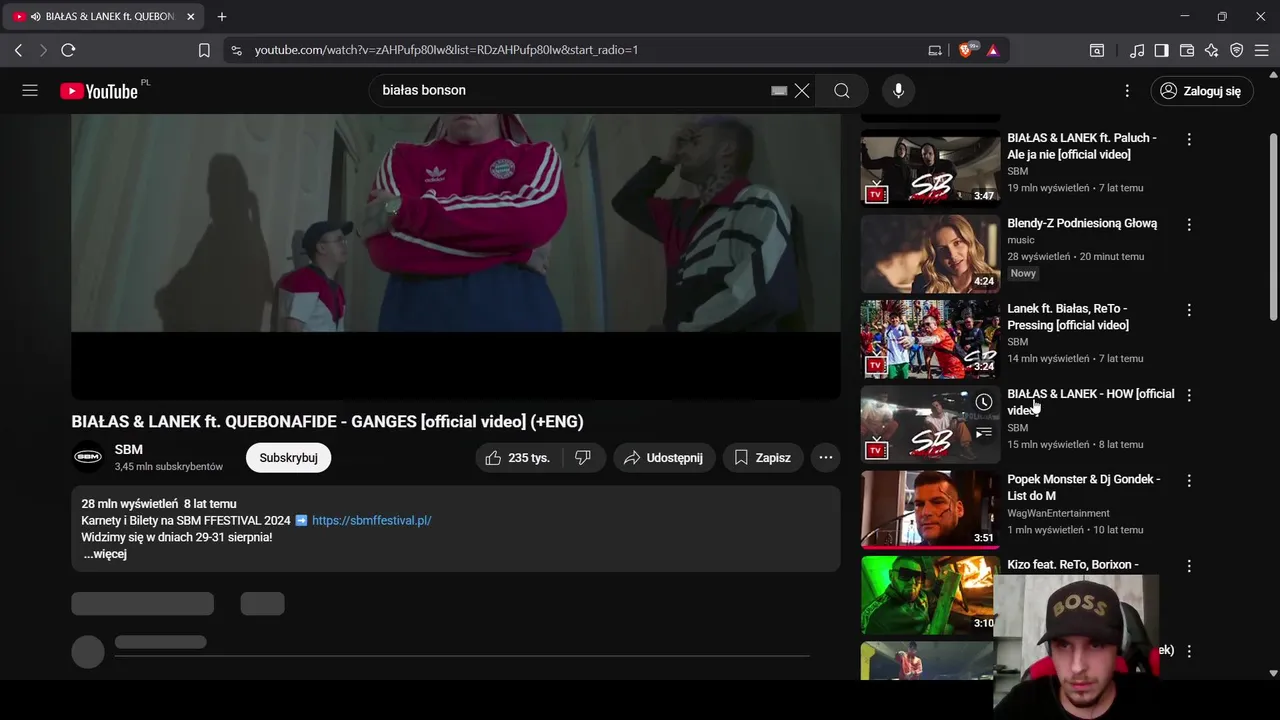Go forward in browser history
Image resolution: width=1280 pixels, height=720 pixels.
pos(43,50)
